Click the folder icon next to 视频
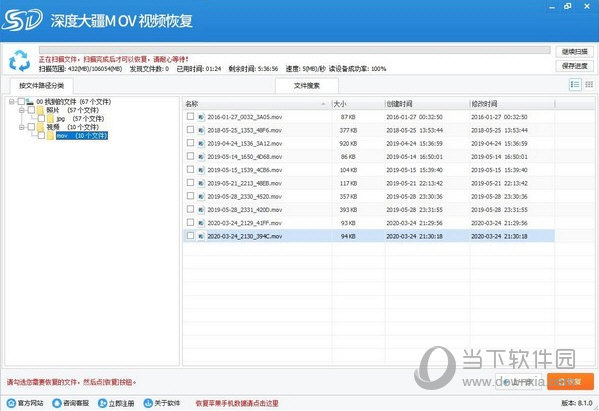 point(40,127)
